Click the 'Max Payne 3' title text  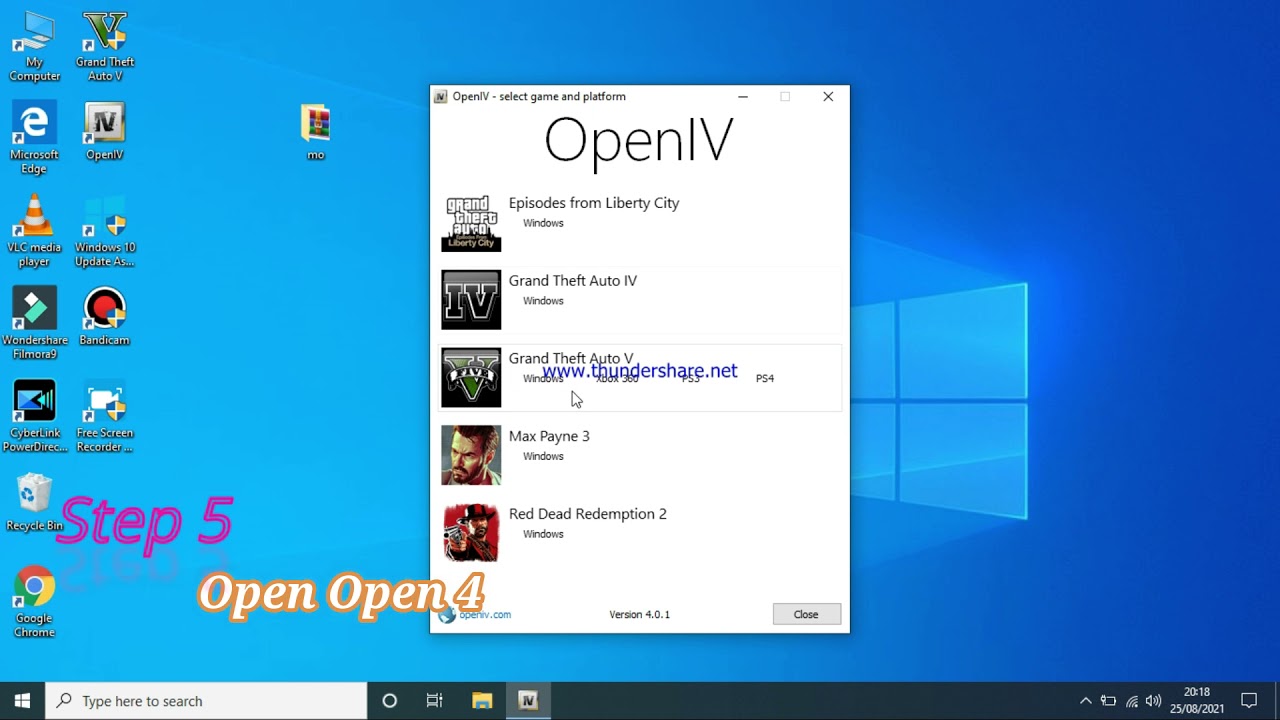(x=549, y=437)
